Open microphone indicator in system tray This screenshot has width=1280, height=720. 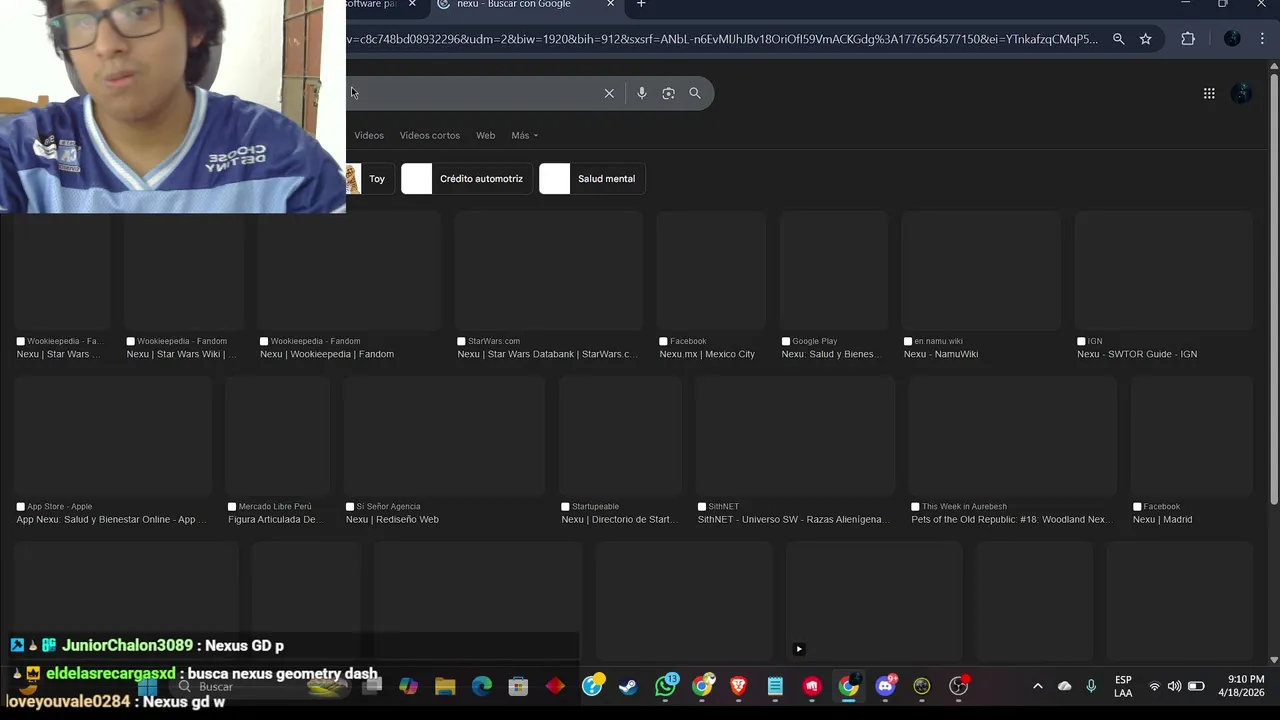pos(1091,686)
